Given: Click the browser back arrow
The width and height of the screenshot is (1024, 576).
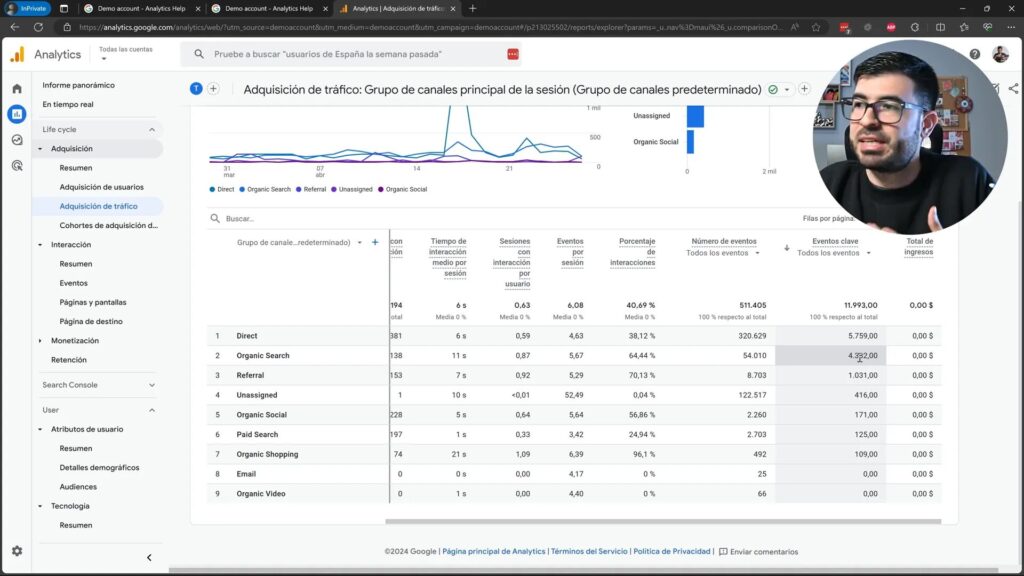Looking at the screenshot, I should [14, 27].
